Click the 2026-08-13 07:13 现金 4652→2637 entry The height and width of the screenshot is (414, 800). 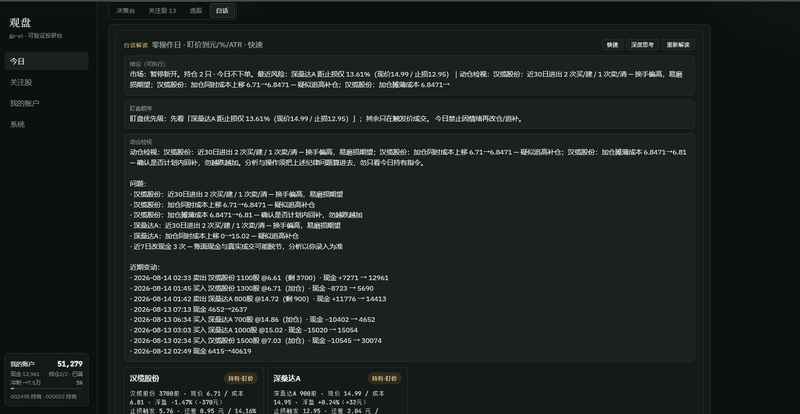pyautogui.click(x=188, y=309)
